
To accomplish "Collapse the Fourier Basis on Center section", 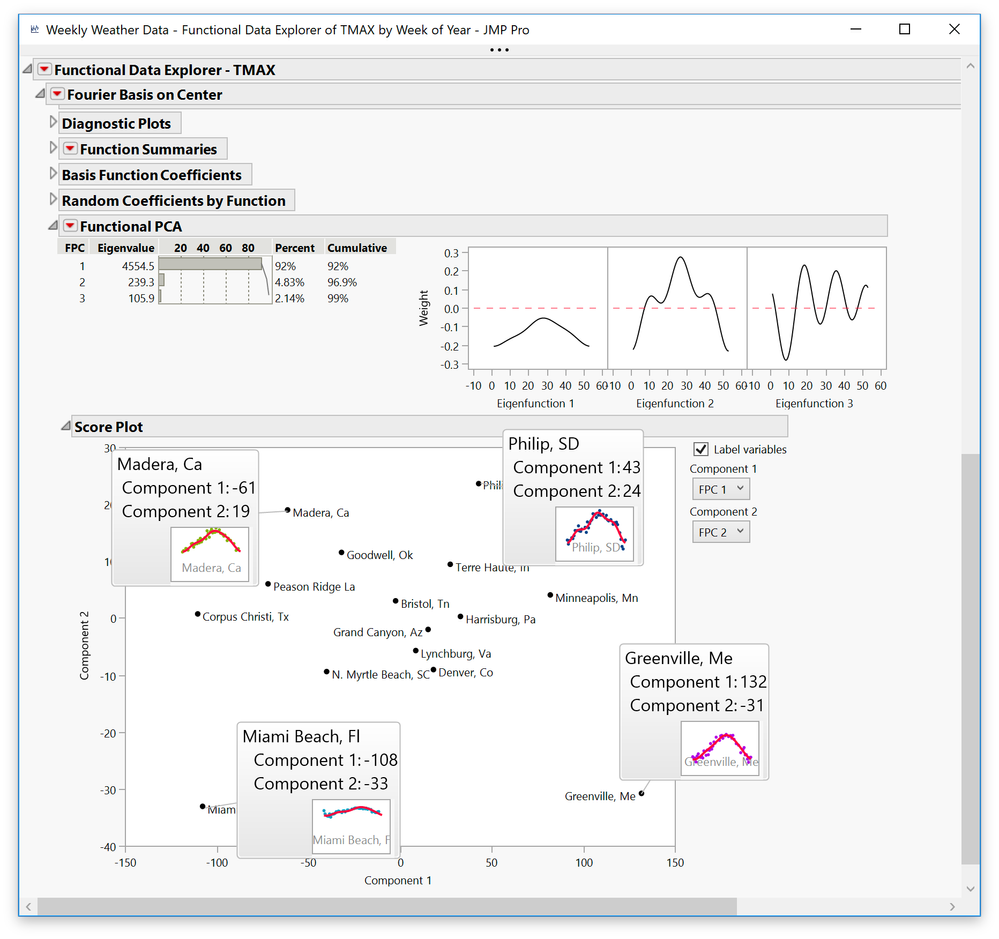I will (x=40, y=94).
